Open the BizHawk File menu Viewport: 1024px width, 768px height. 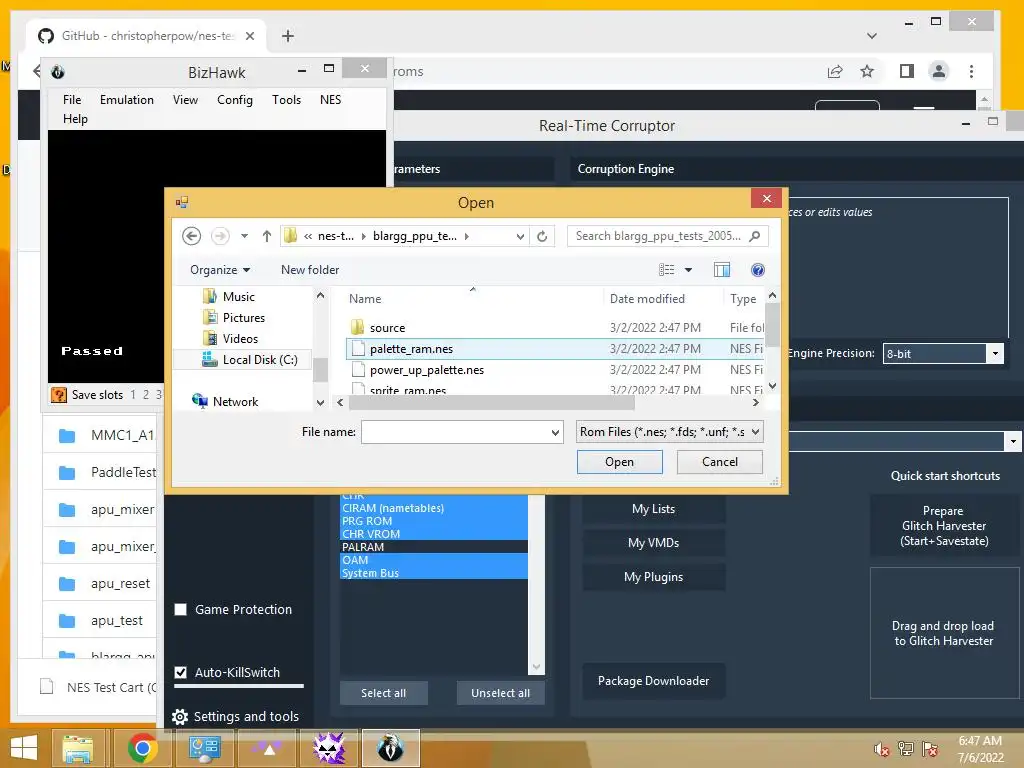click(72, 99)
